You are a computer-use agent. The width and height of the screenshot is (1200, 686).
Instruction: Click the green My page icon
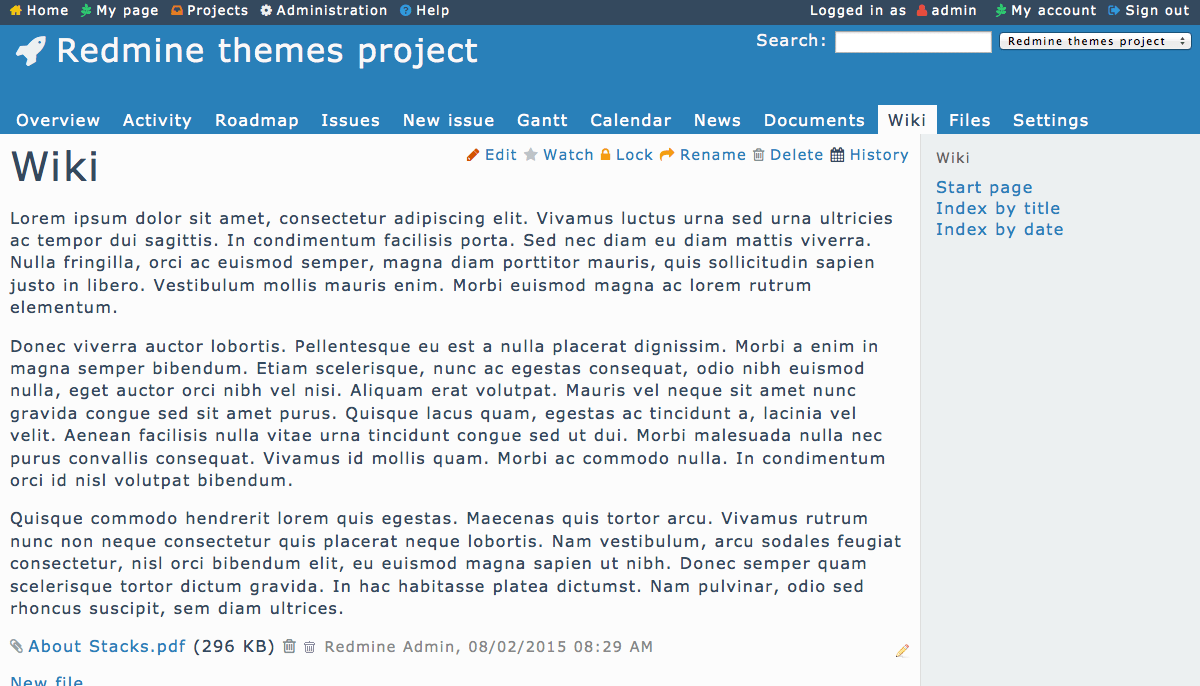86,11
